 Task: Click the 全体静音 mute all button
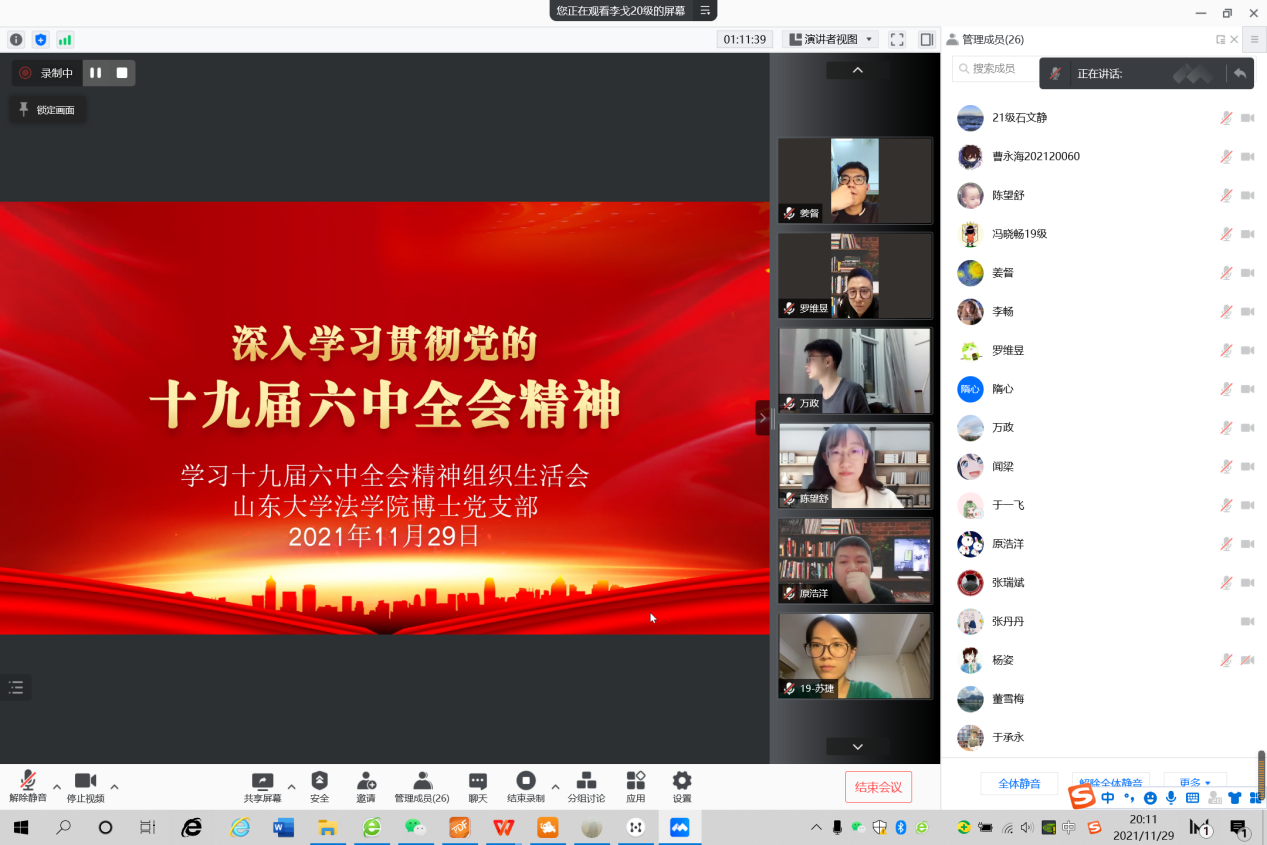click(x=1019, y=783)
